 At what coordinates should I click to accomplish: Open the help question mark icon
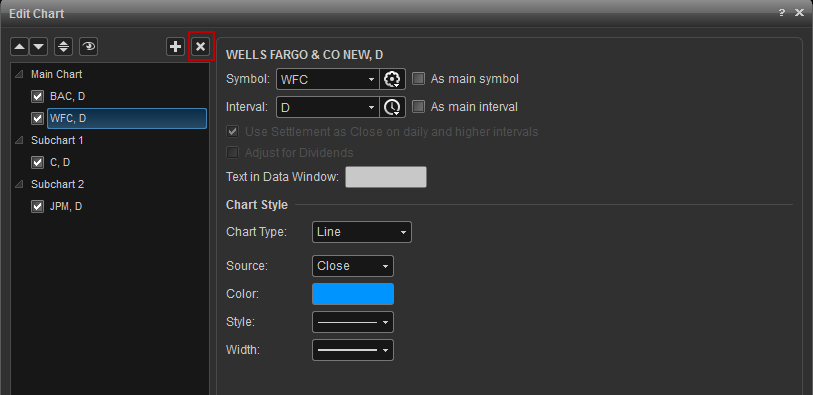click(x=782, y=13)
